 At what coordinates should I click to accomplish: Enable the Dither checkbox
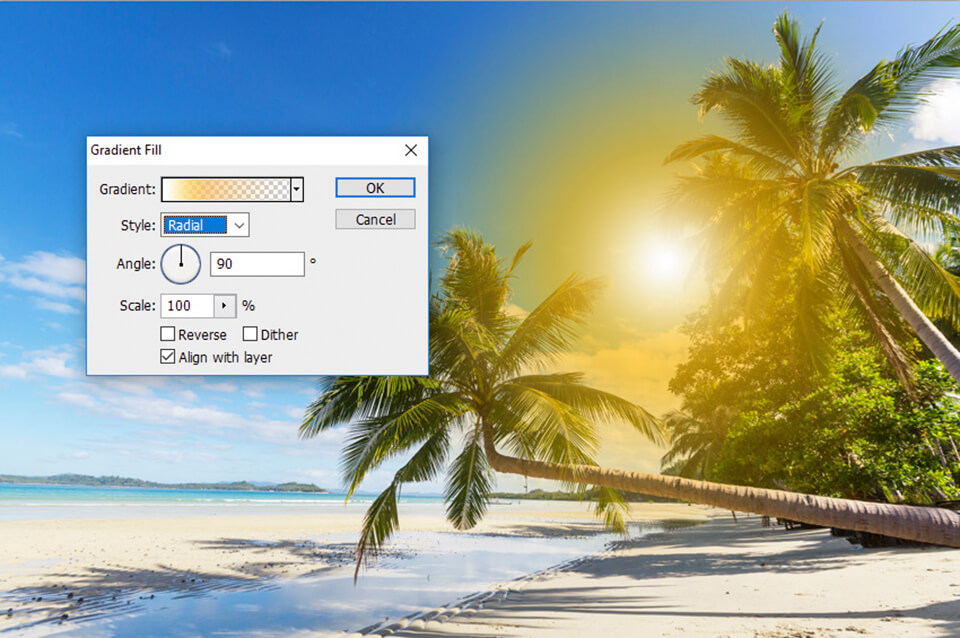coord(250,334)
